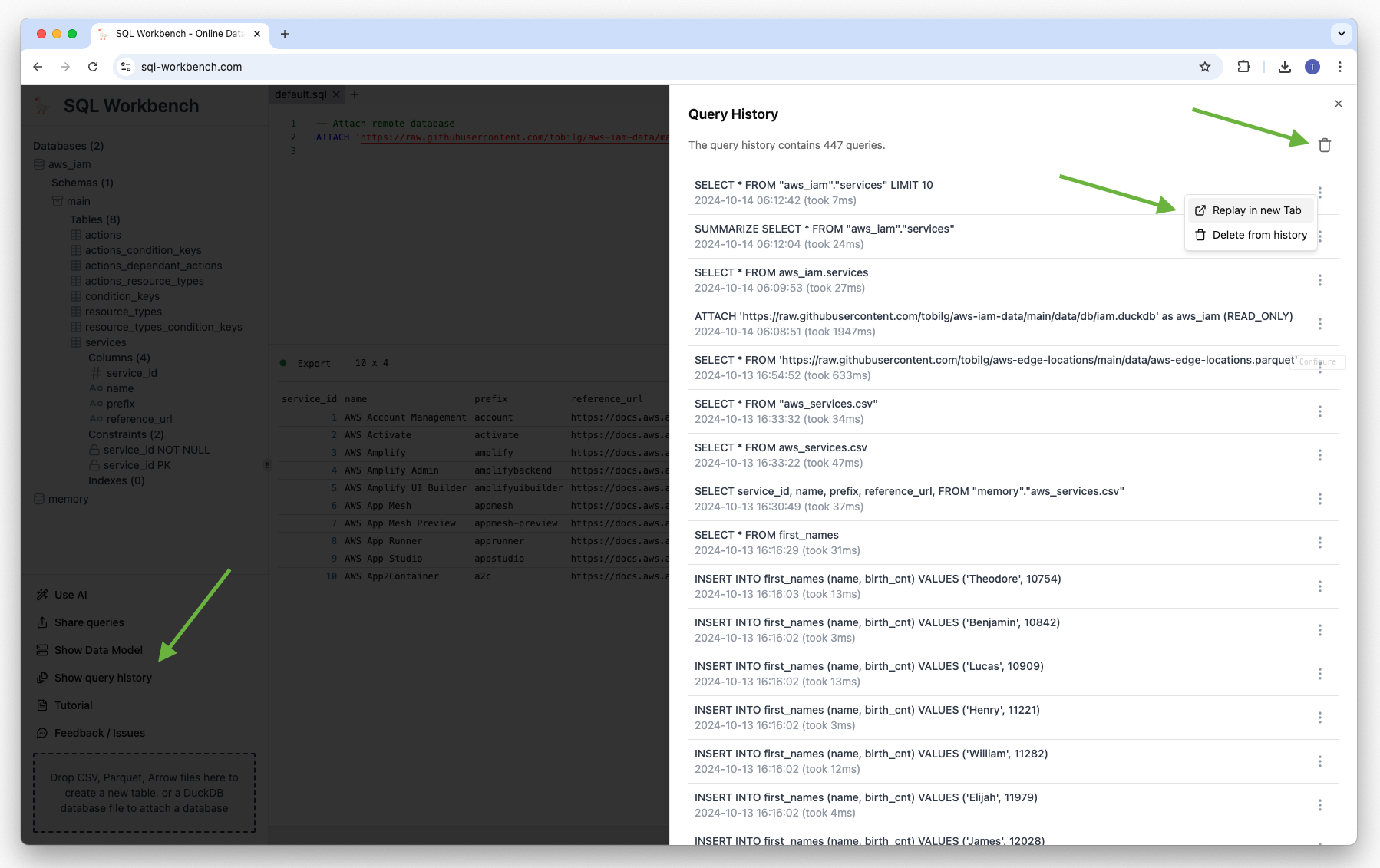This screenshot has height=868, width=1380.
Task: Close the Query History panel
Action: (1338, 104)
